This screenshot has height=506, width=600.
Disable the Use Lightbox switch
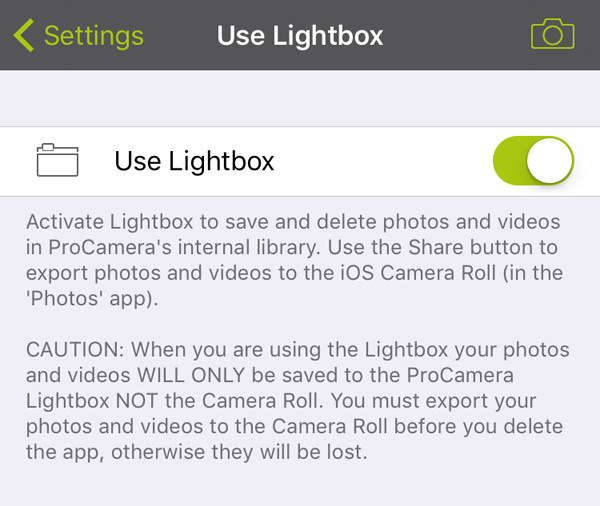pos(533,161)
